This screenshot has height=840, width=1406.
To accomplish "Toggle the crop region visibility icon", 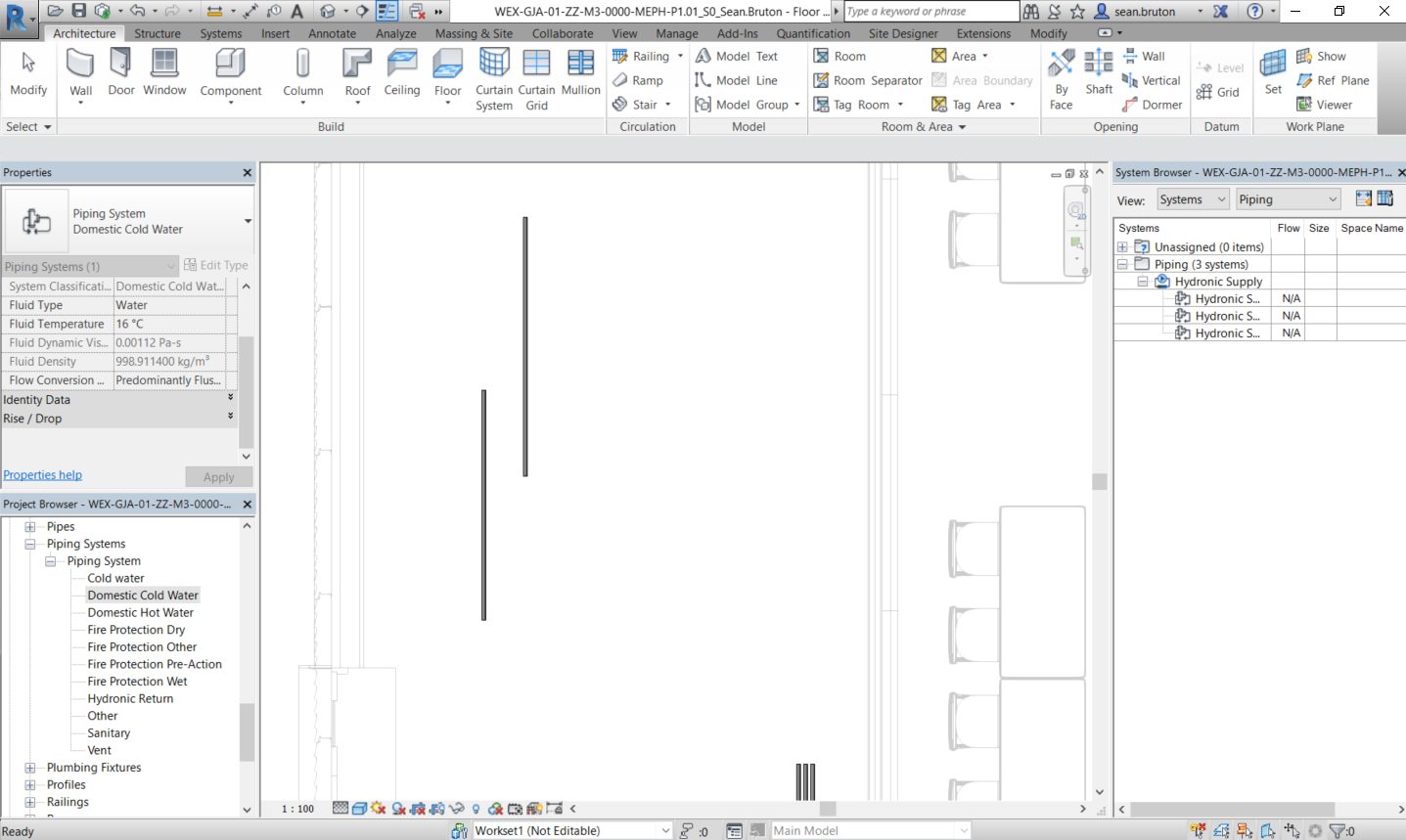I will click(435, 808).
